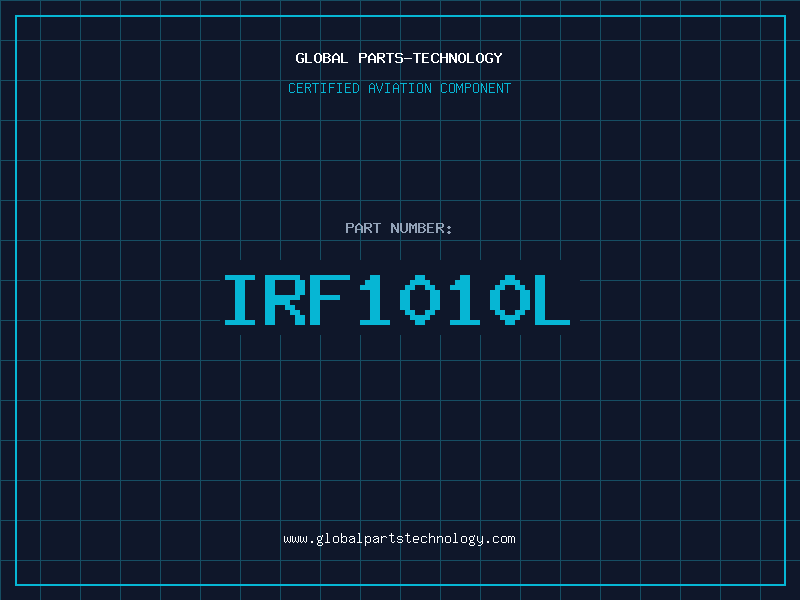
Task: Click the first digit 0 in part number
Action: tap(420, 300)
